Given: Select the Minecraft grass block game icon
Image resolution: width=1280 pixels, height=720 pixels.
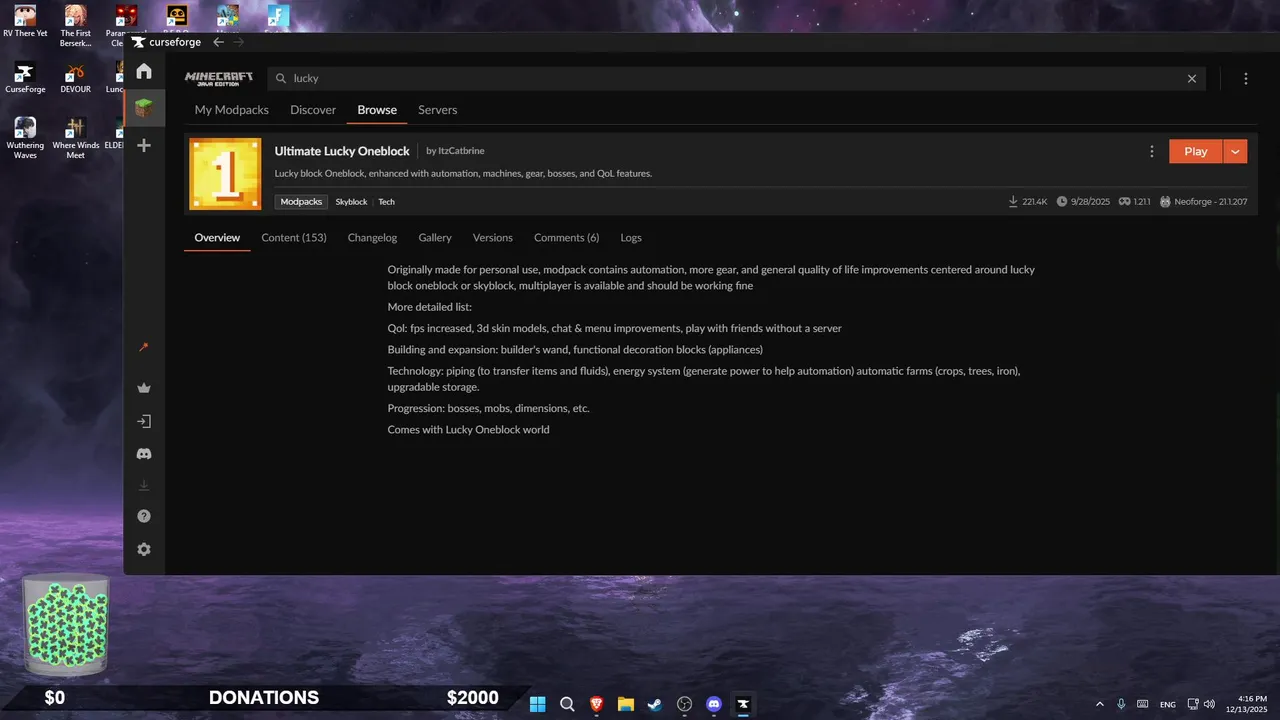Looking at the screenshot, I should [144, 108].
